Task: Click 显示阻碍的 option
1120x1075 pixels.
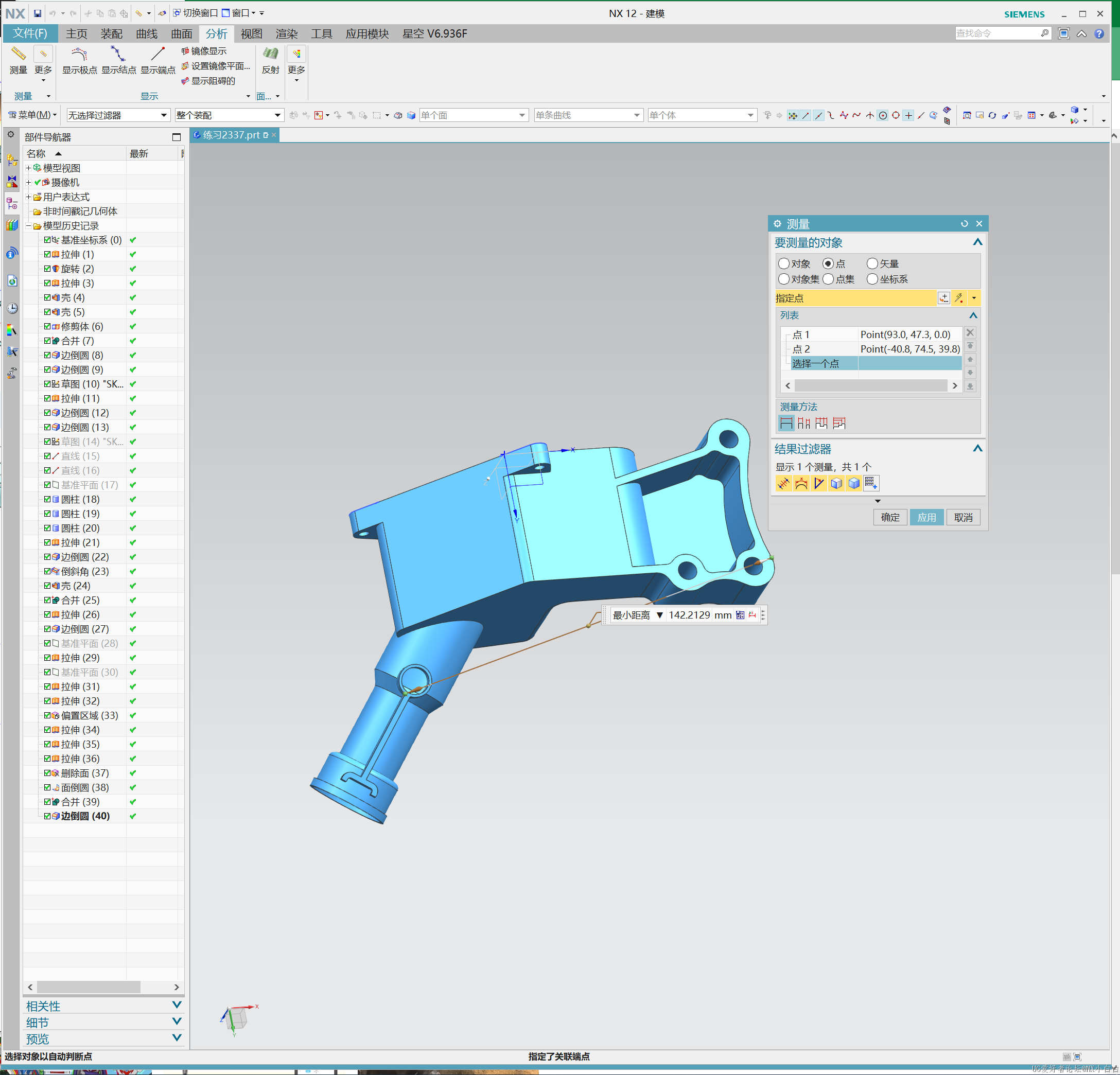Action: (x=208, y=81)
